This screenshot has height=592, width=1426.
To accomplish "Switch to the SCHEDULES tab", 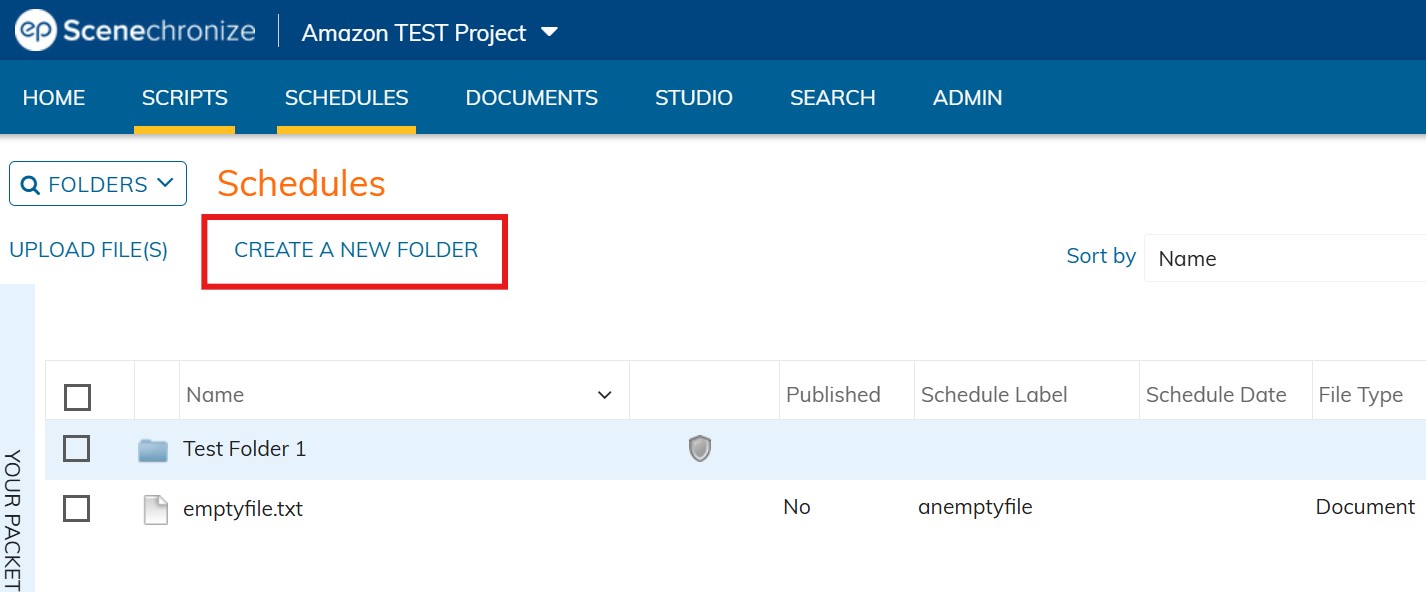I will tap(346, 98).
